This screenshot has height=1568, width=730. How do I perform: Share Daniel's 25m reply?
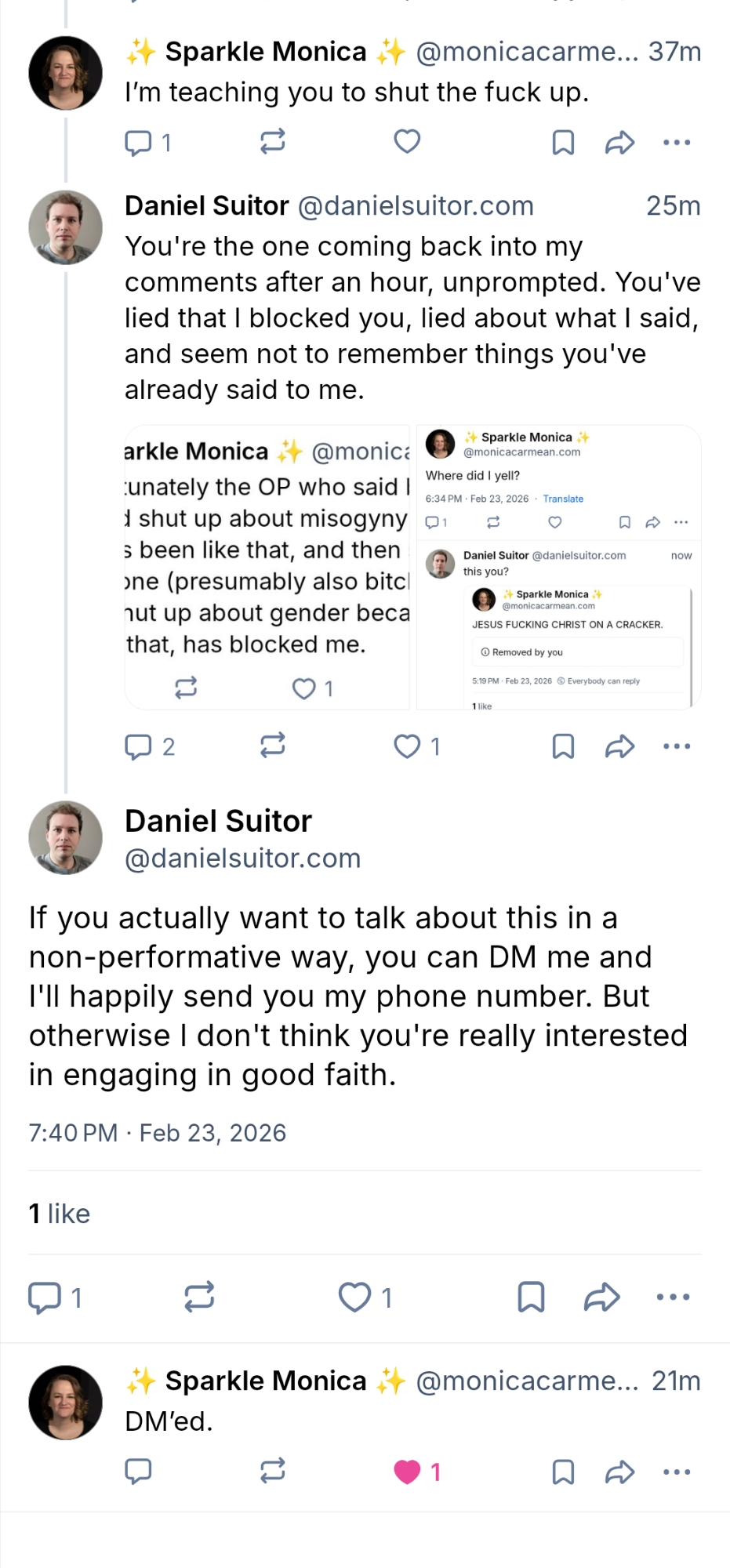tap(619, 746)
